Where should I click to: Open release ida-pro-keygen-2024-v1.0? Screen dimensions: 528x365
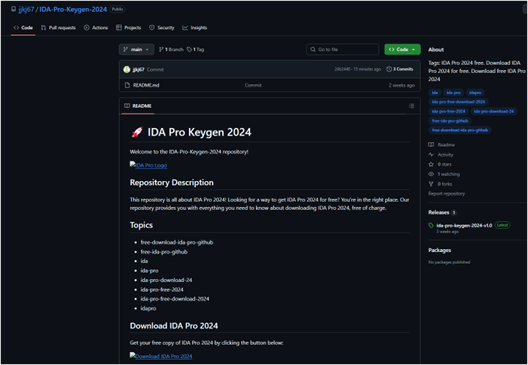point(464,225)
